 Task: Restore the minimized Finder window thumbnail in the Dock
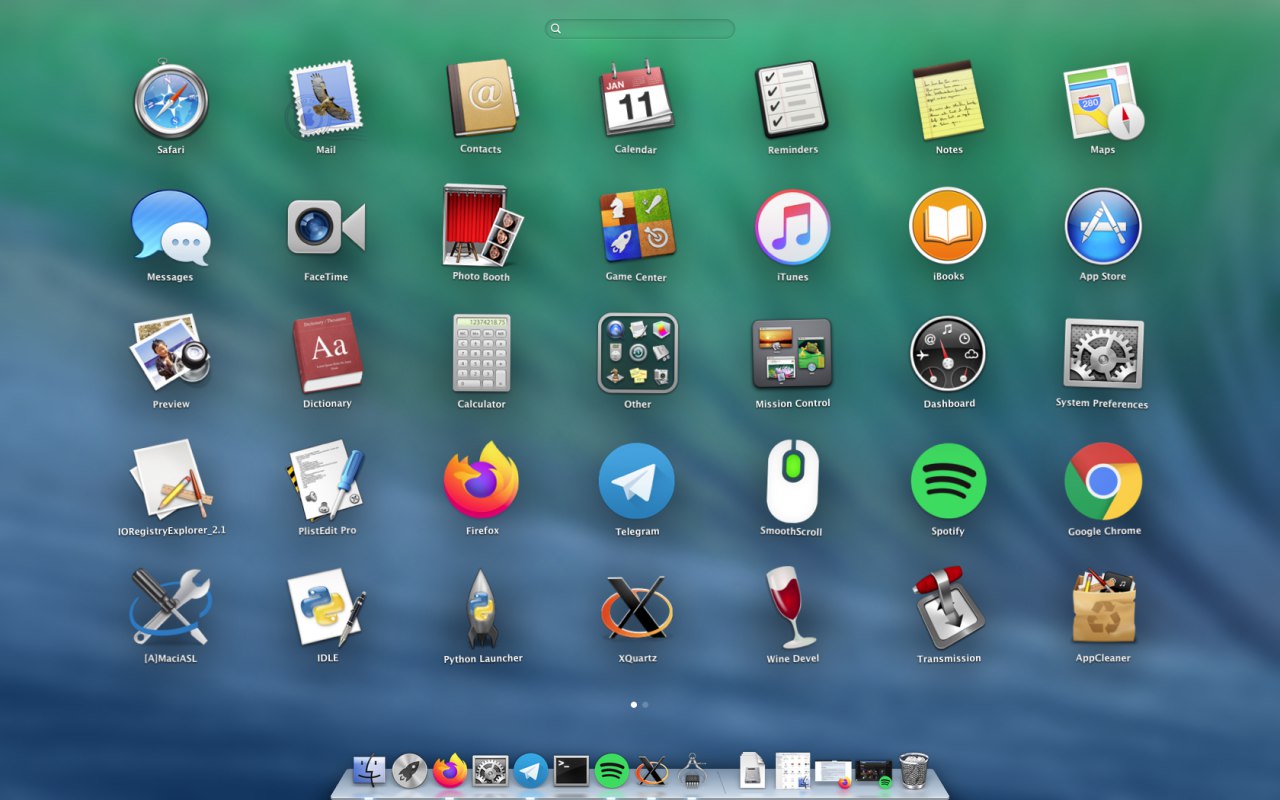(792, 770)
